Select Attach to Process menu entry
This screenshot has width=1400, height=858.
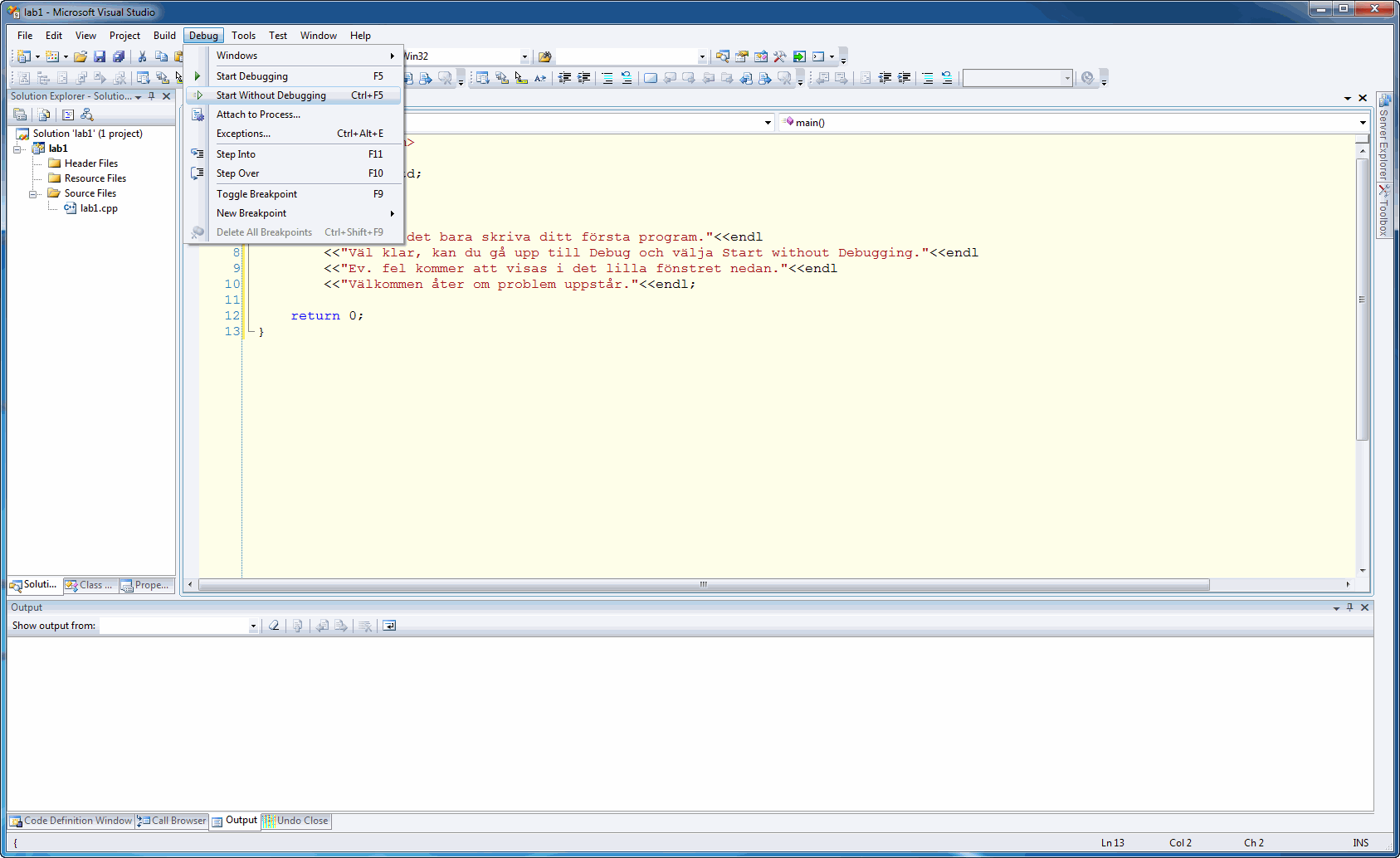point(294,115)
